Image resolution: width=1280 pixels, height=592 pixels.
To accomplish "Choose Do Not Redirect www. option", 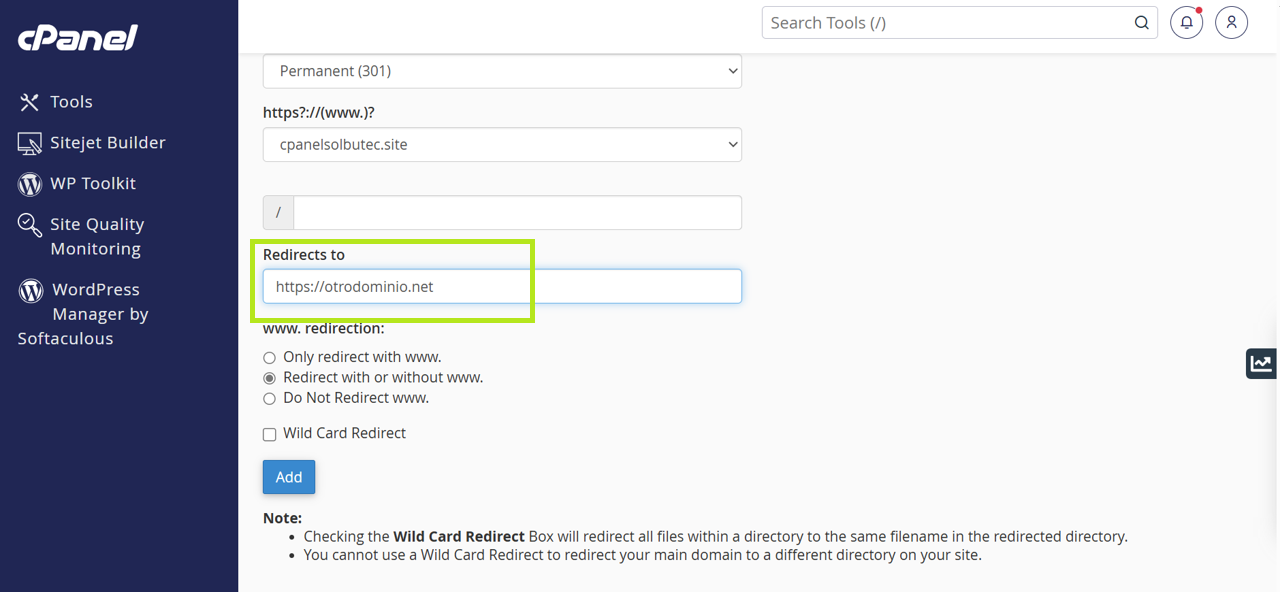I will 269,399.
